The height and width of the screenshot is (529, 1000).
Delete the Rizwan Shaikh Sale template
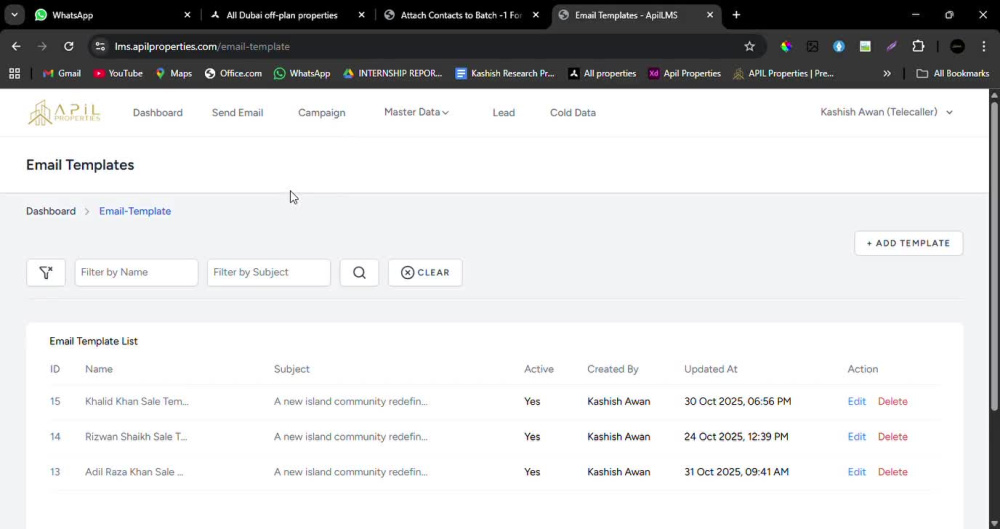coord(892,436)
